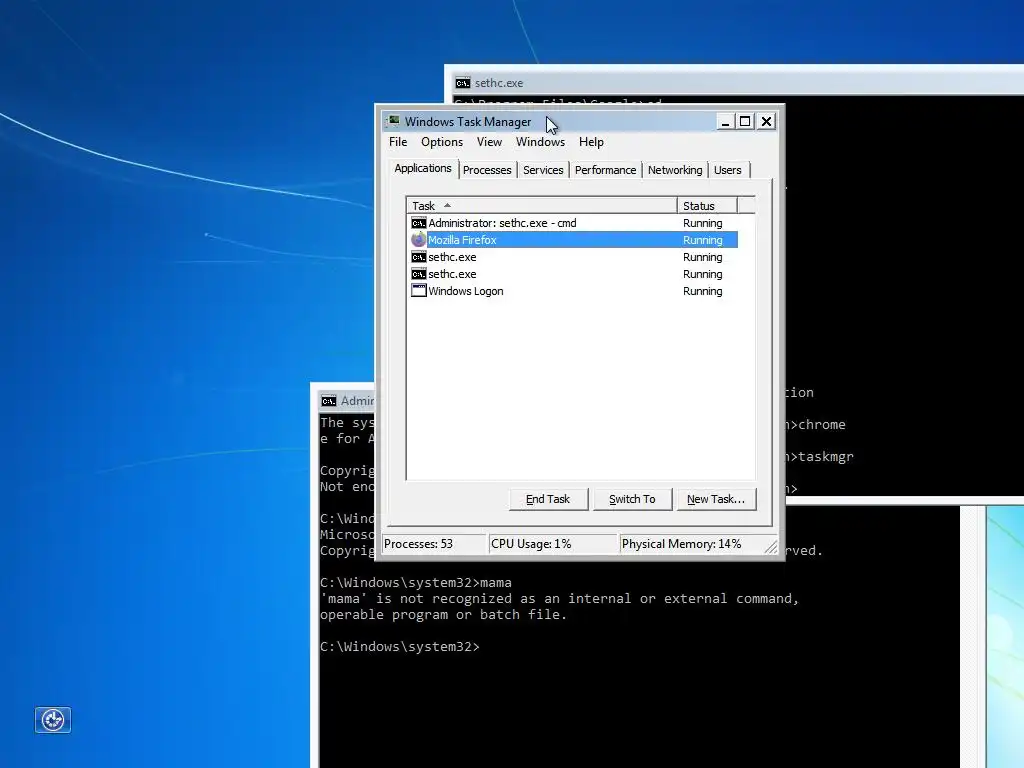Switch to the Networking tab
This screenshot has height=768, width=1024.
[675, 170]
